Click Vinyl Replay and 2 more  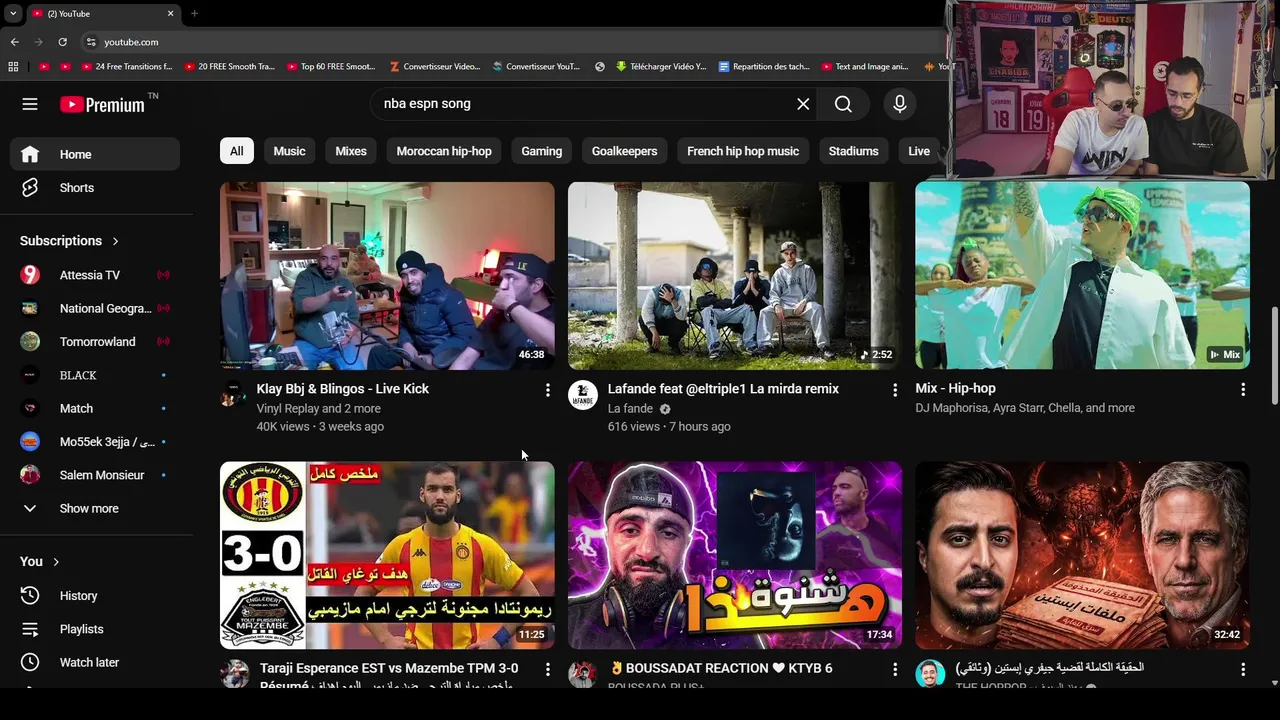point(318,409)
